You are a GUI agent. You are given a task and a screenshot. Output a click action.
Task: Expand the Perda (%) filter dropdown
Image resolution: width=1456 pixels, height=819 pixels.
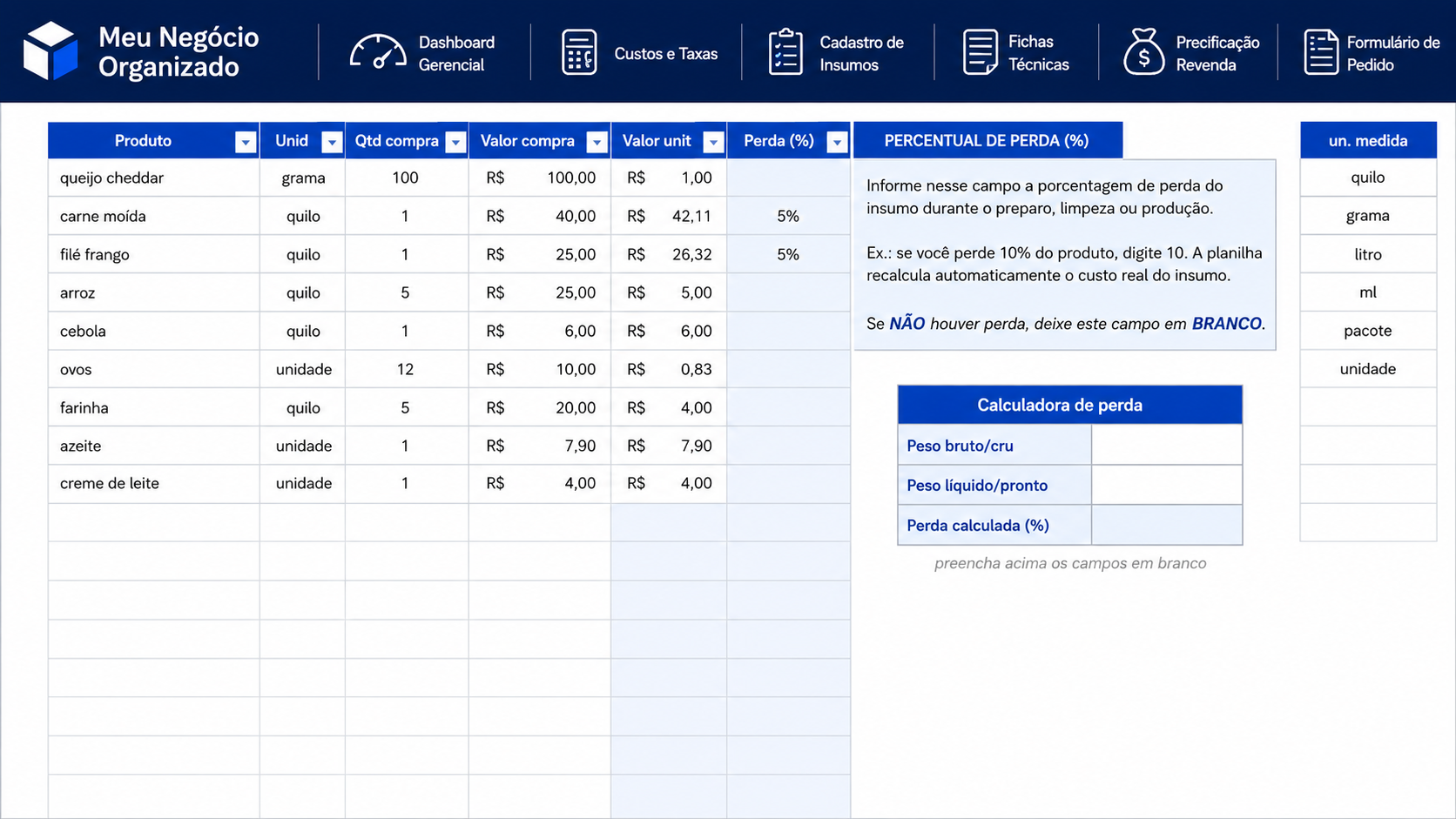pyautogui.click(x=837, y=142)
